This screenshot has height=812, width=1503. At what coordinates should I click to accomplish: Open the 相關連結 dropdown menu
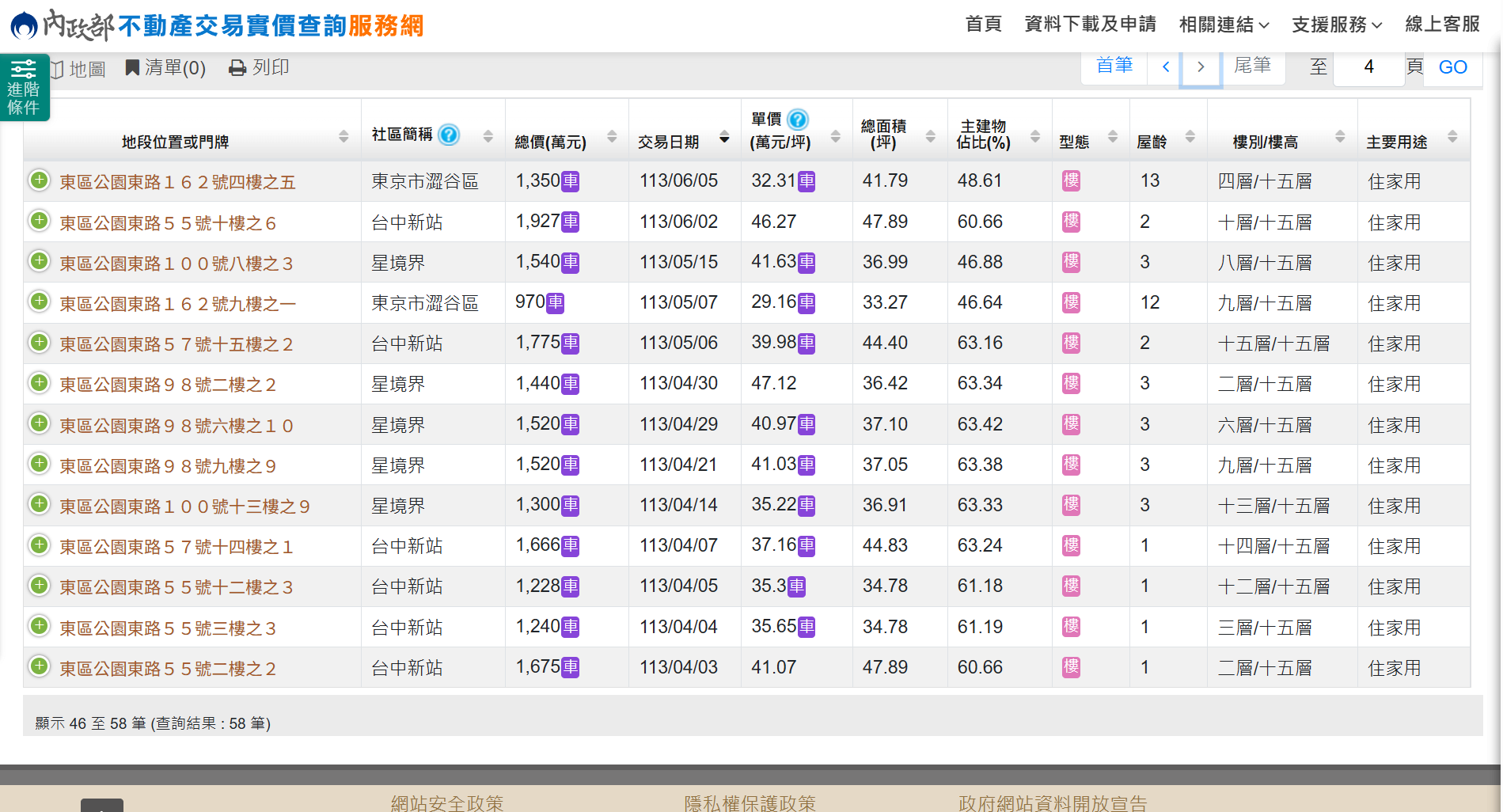pos(1224,25)
